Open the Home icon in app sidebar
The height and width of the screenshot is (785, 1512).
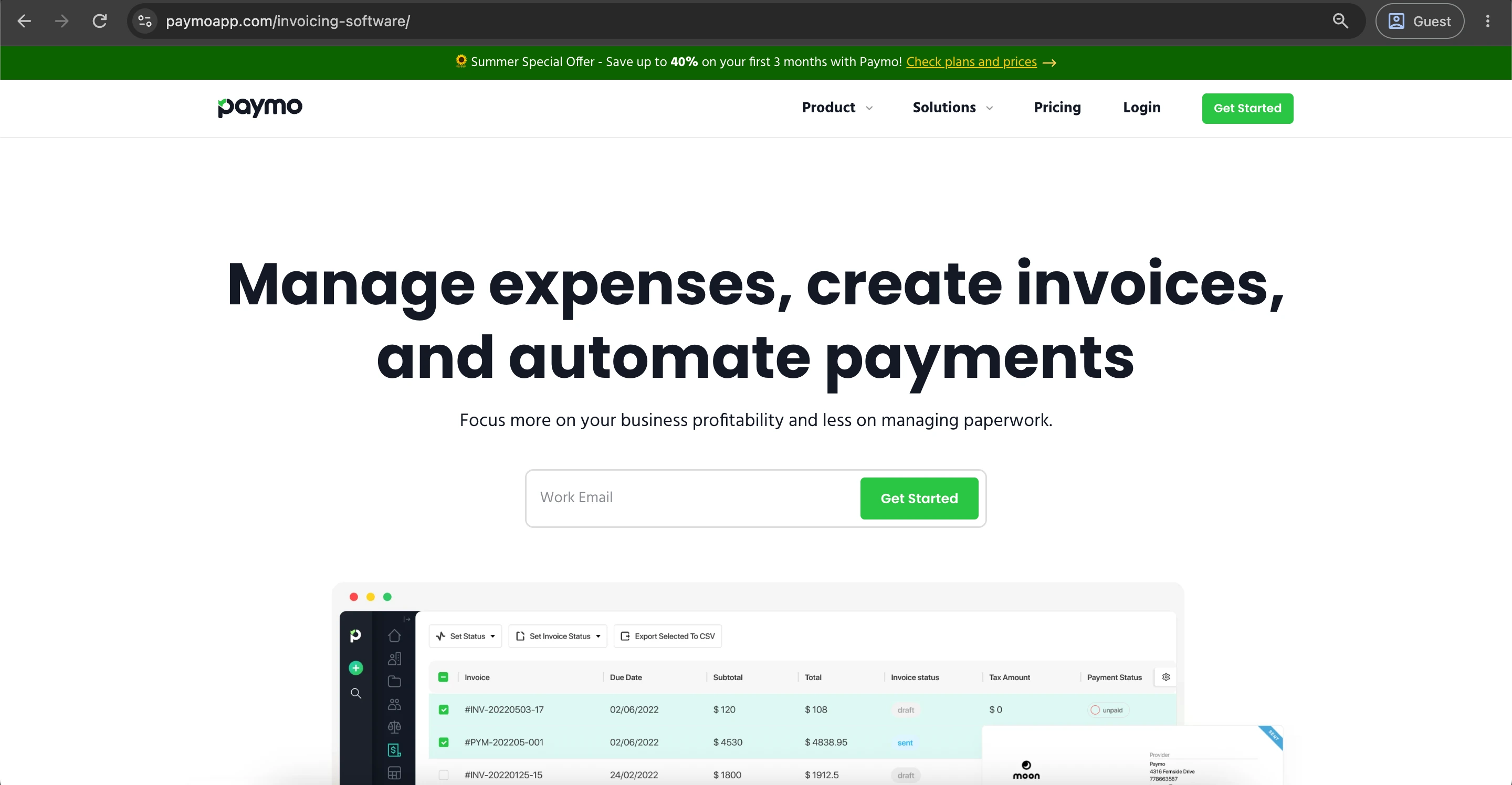(394, 635)
